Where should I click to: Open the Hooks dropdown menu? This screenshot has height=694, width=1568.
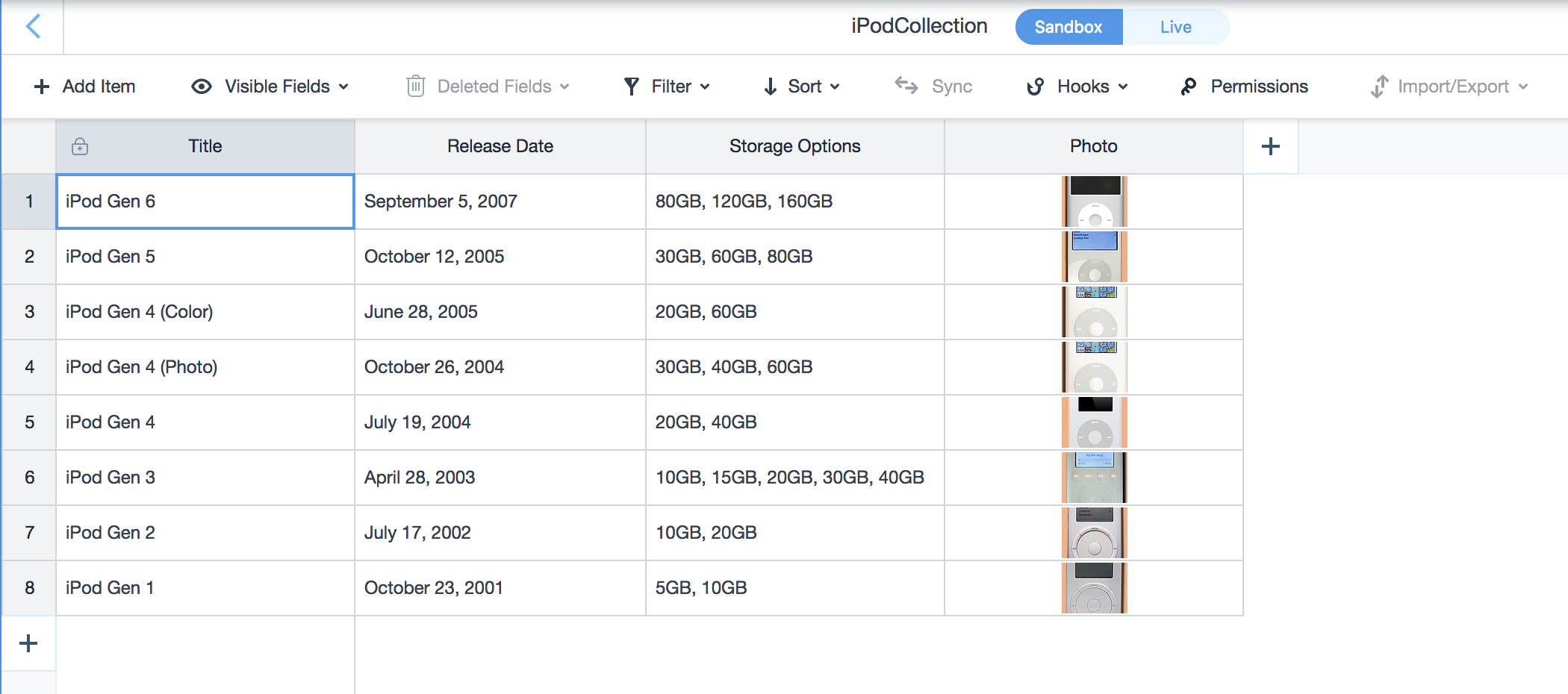pos(1077,87)
